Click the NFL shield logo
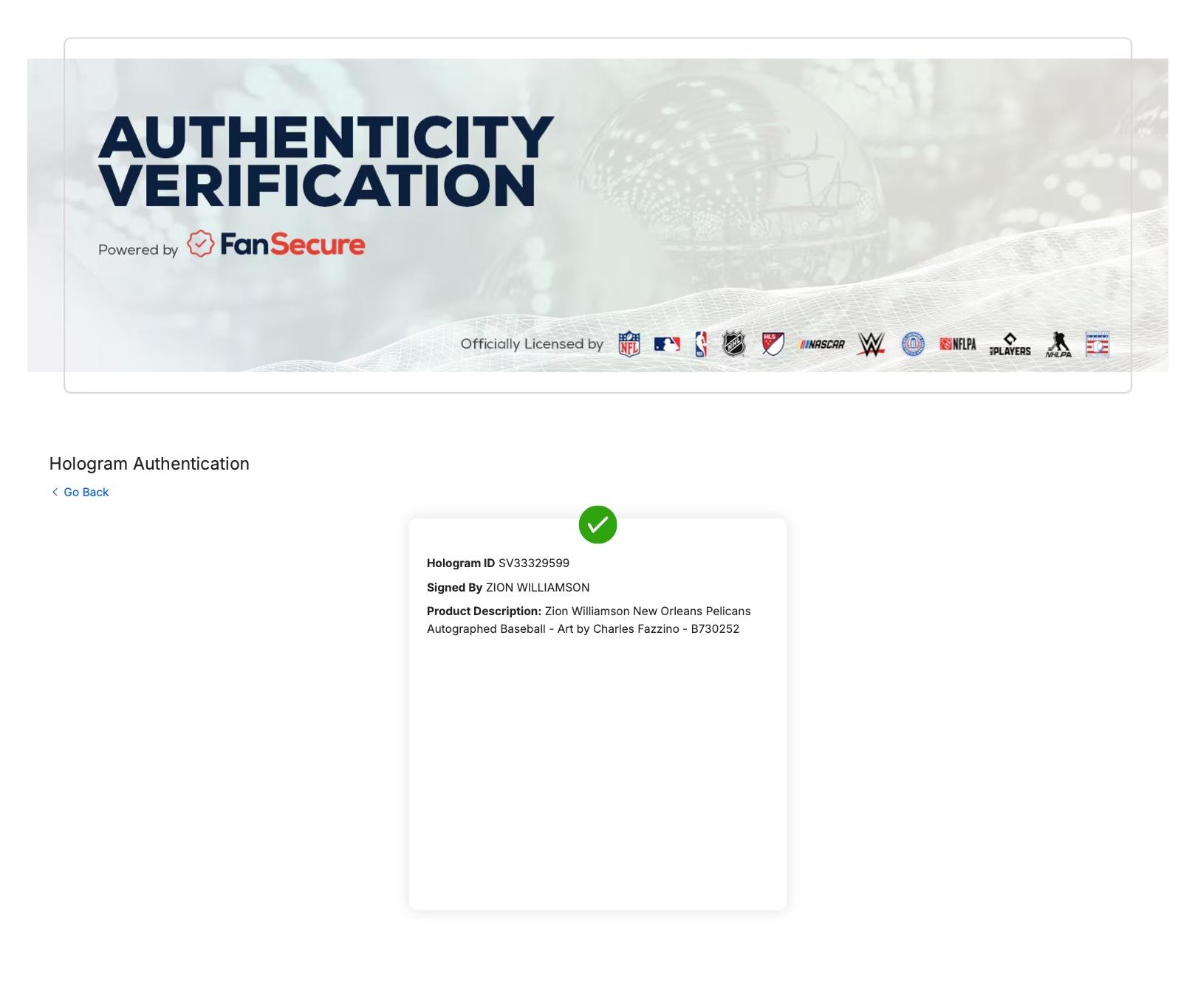 coord(629,344)
